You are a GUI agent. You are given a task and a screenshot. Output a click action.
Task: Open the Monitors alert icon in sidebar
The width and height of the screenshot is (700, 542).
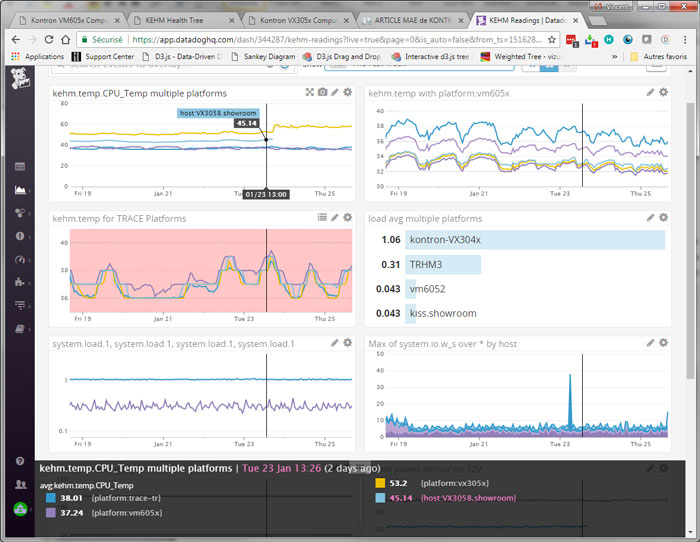19,236
